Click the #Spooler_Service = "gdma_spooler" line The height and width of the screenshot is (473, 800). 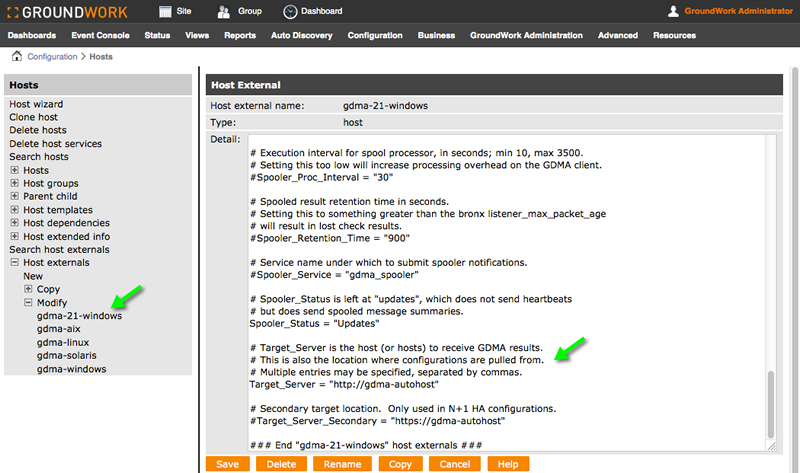[334, 275]
